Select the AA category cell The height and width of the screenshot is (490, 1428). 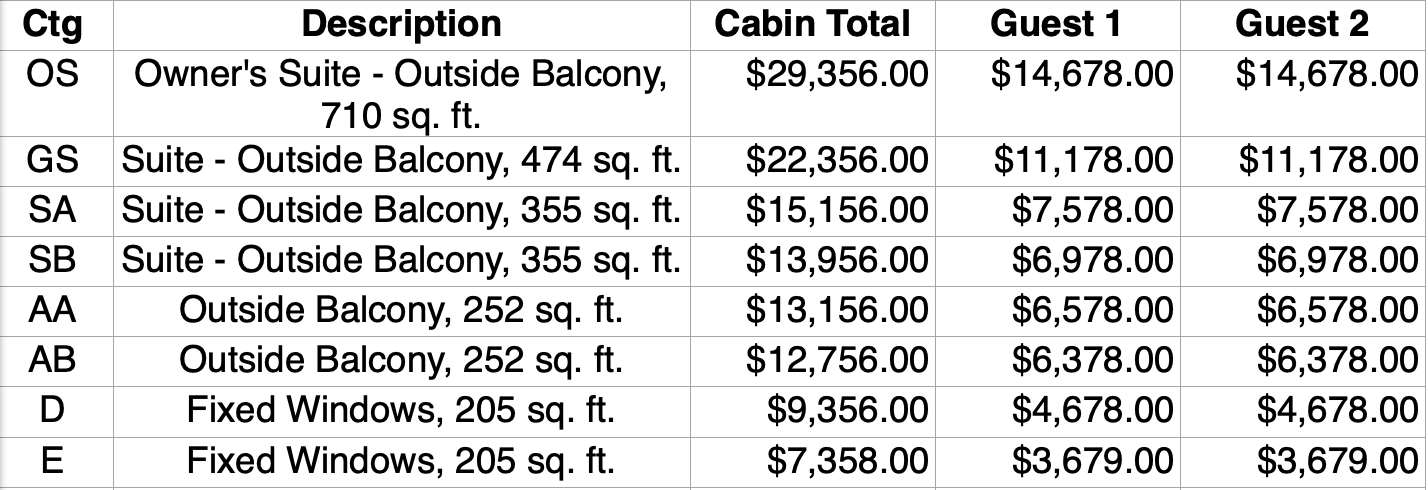(x=52, y=310)
